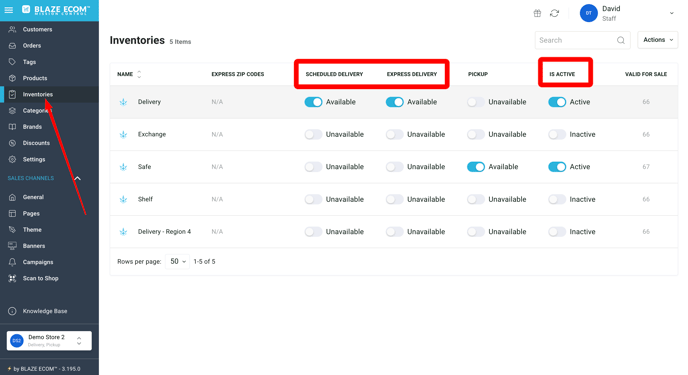The image size is (688, 375).
Task: Toggle Express Delivery for Shelf inventory
Action: (x=394, y=200)
